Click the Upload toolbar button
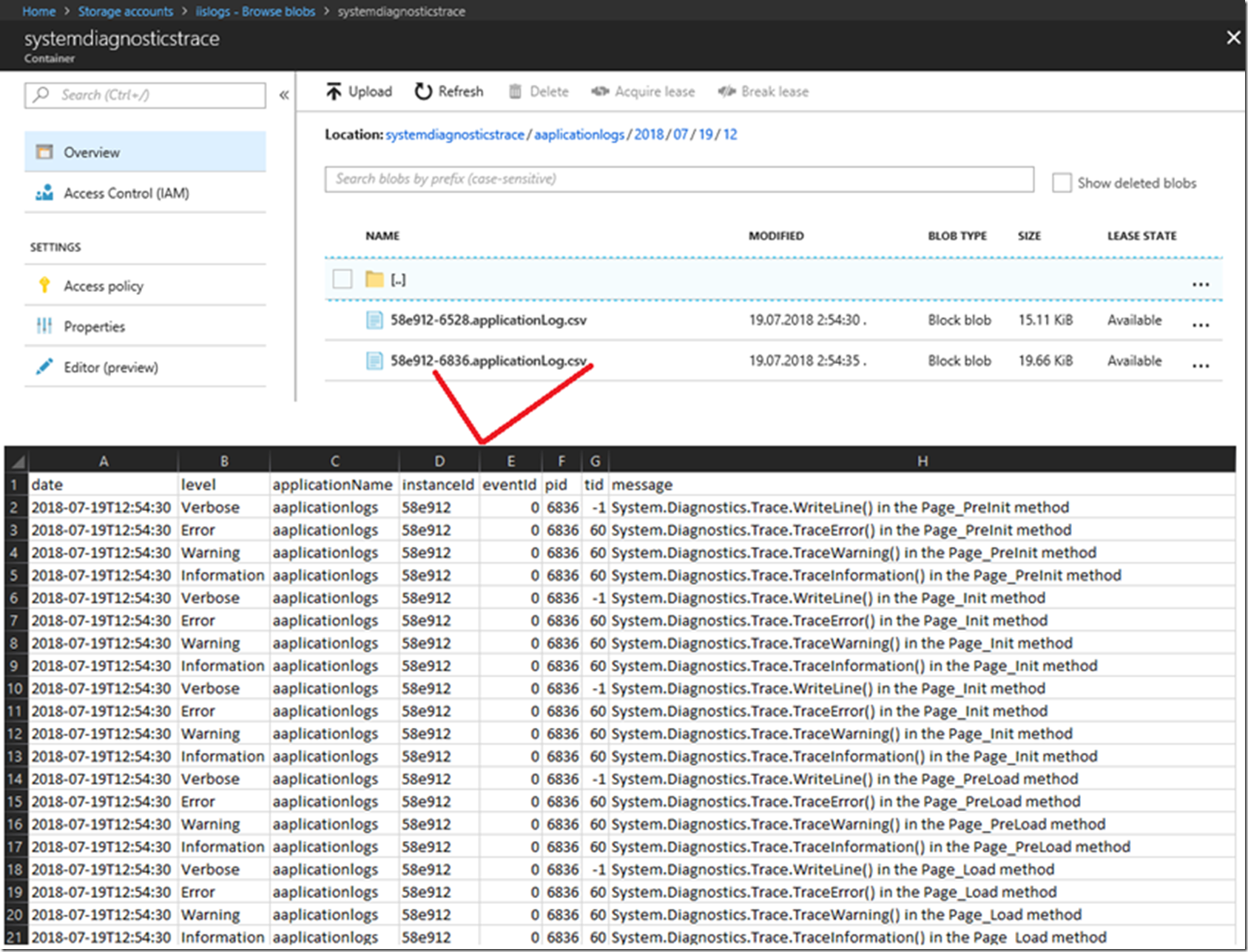 [360, 91]
